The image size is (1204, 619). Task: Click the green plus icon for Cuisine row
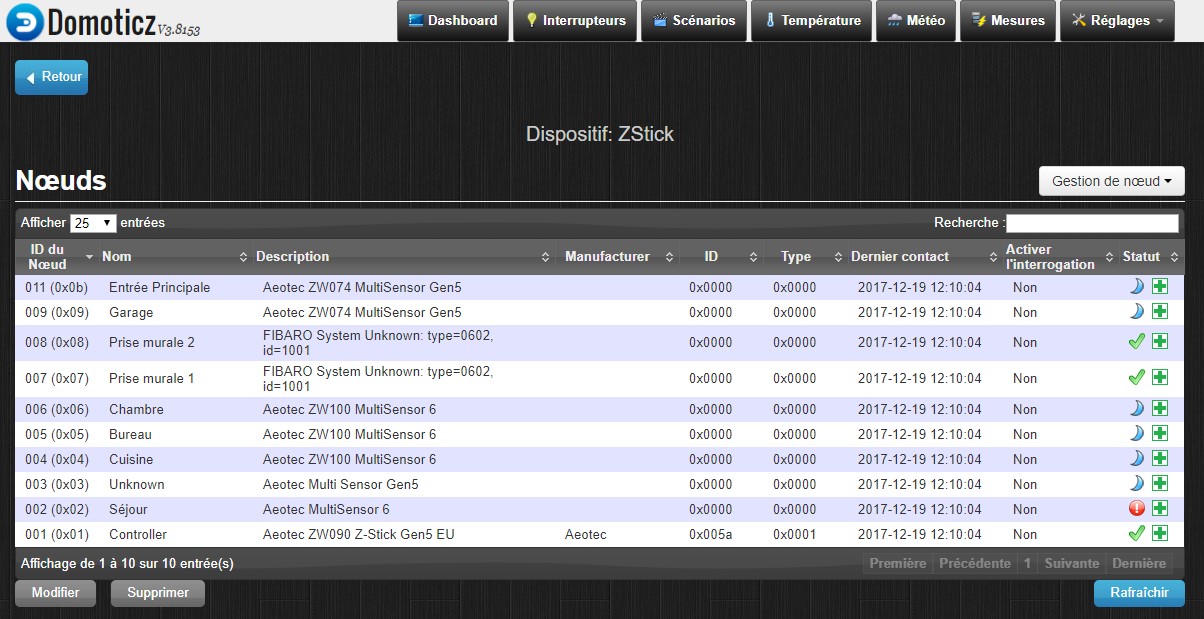click(x=1160, y=458)
